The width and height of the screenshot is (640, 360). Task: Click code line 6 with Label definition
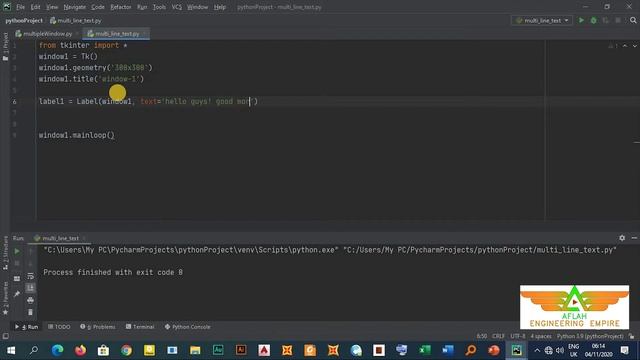click(x=149, y=101)
